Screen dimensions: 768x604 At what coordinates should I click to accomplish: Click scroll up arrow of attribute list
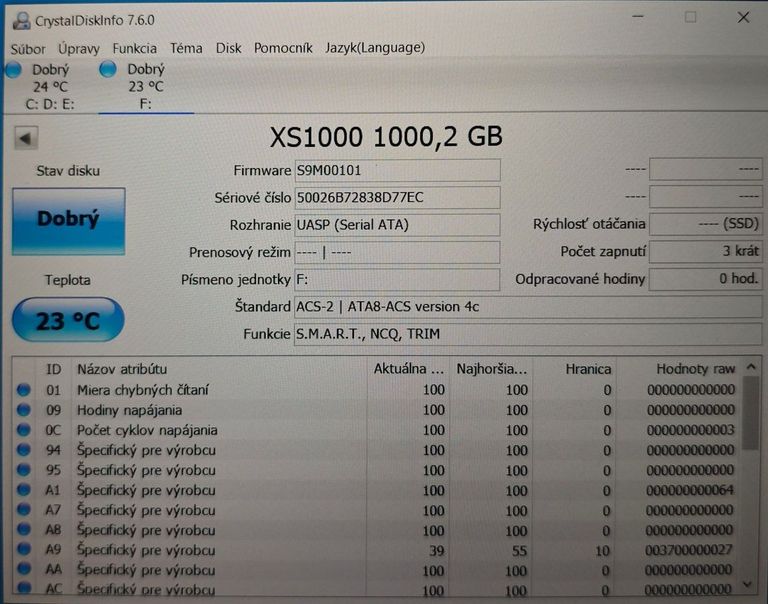[752, 367]
